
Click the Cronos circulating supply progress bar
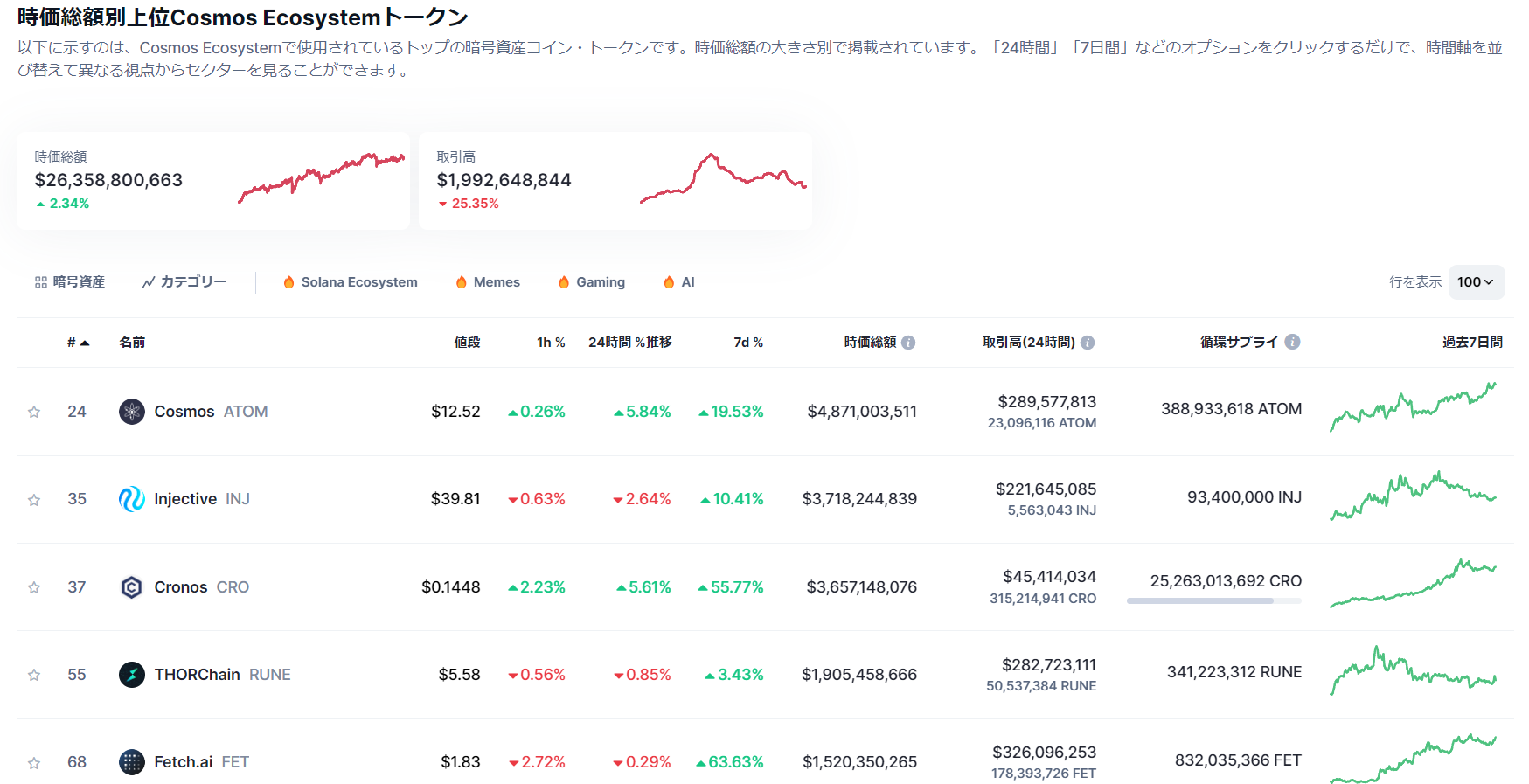point(1213,600)
